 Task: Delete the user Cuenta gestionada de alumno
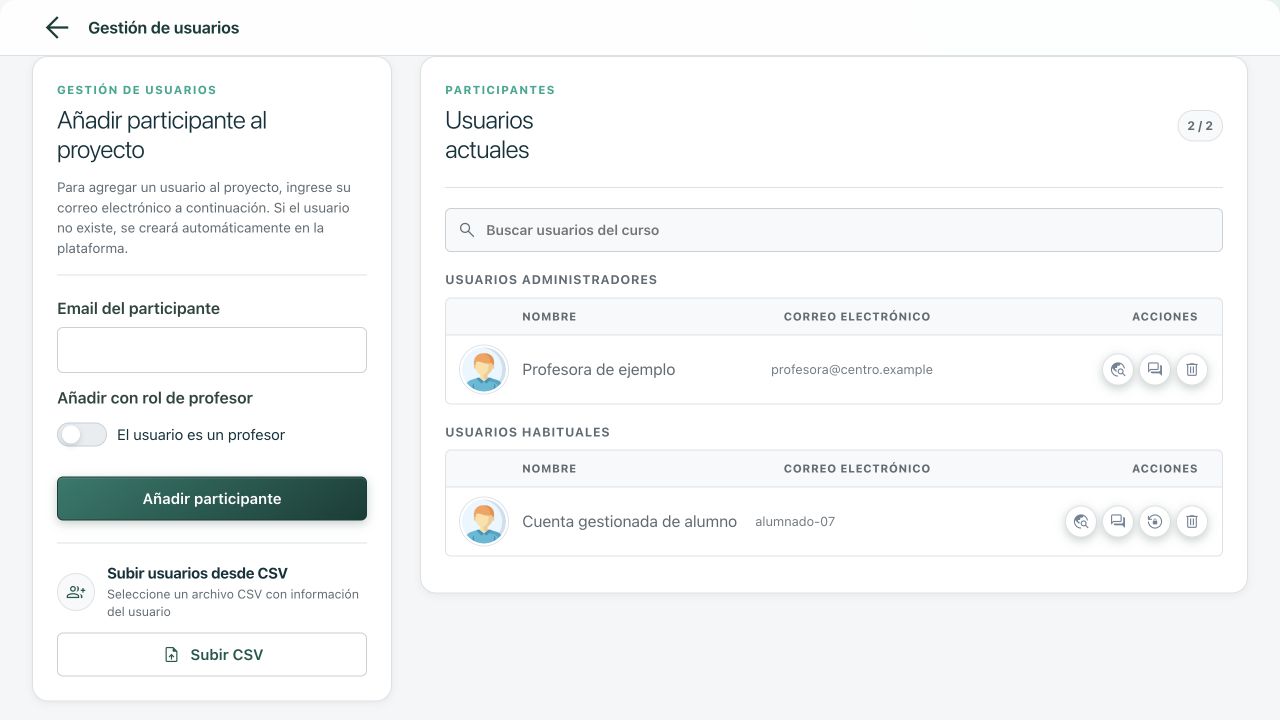[1192, 522]
